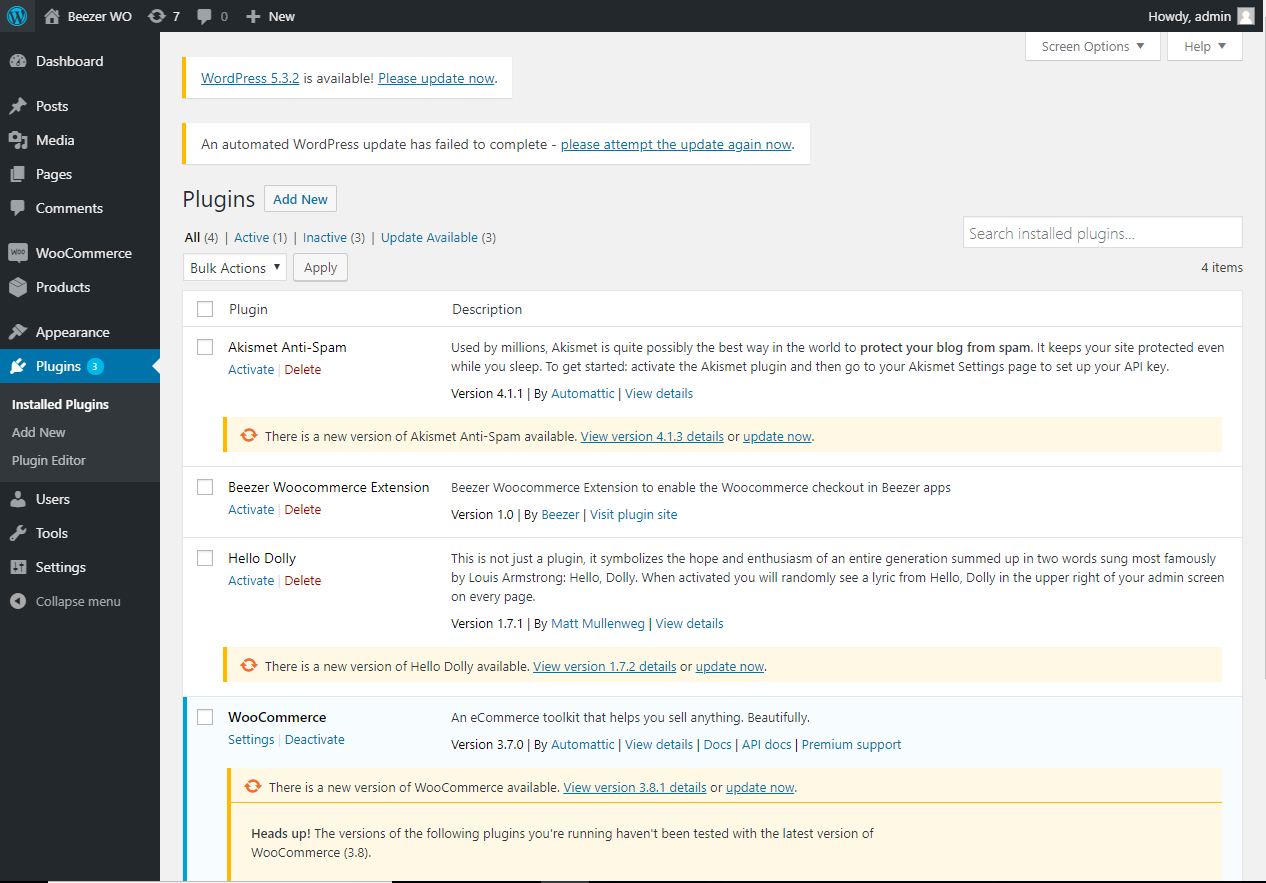
Task: Open the WooCommerce sidebar icon
Action: click(x=18, y=253)
